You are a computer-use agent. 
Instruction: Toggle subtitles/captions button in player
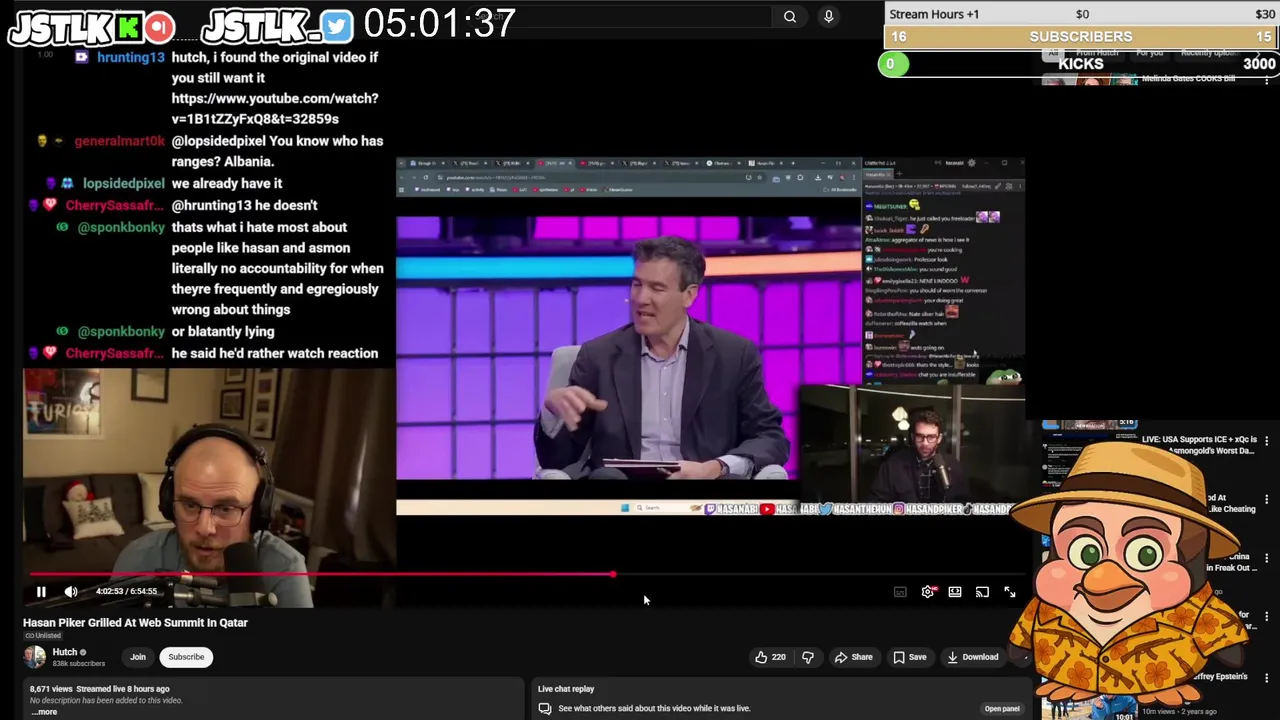(x=900, y=592)
